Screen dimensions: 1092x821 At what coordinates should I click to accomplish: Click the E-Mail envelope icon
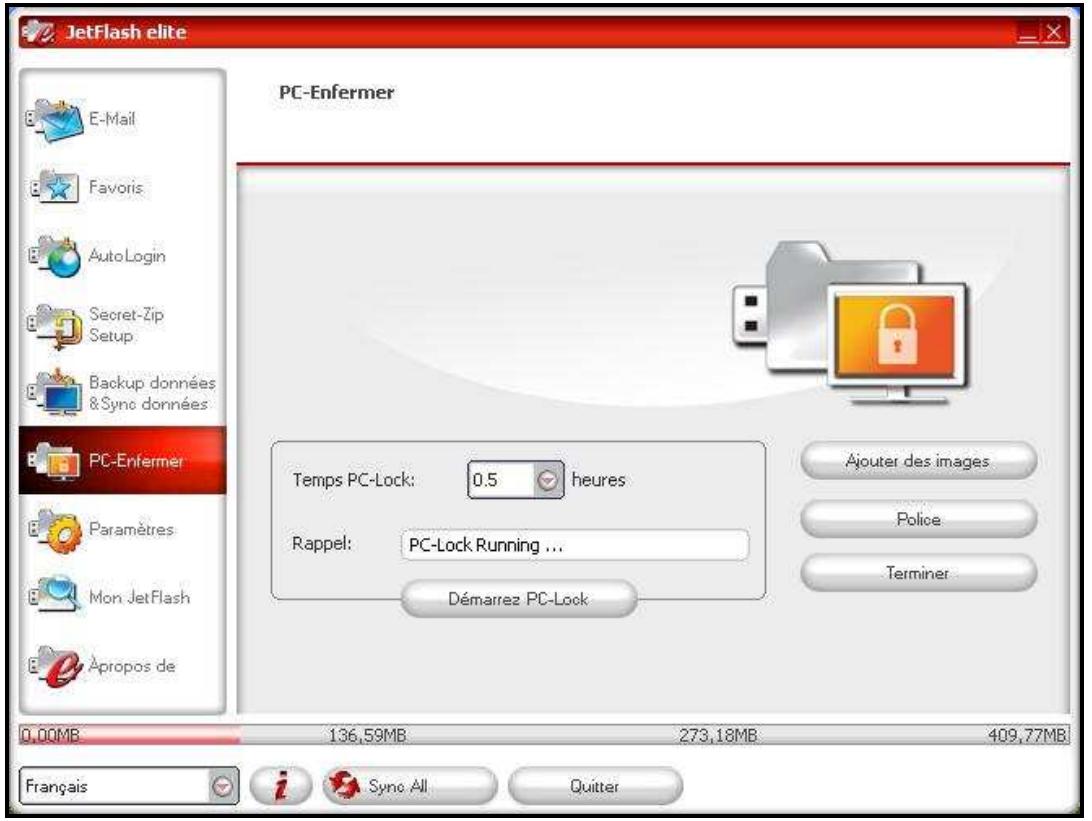(55, 120)
